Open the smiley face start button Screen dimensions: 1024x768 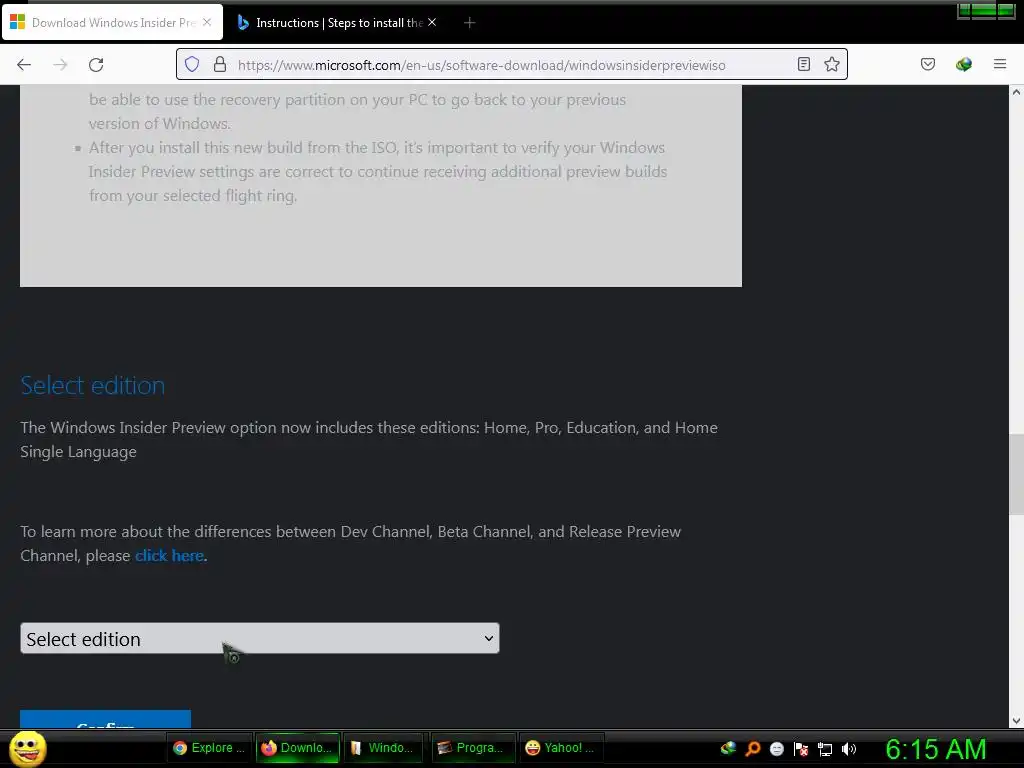(28, 749)
